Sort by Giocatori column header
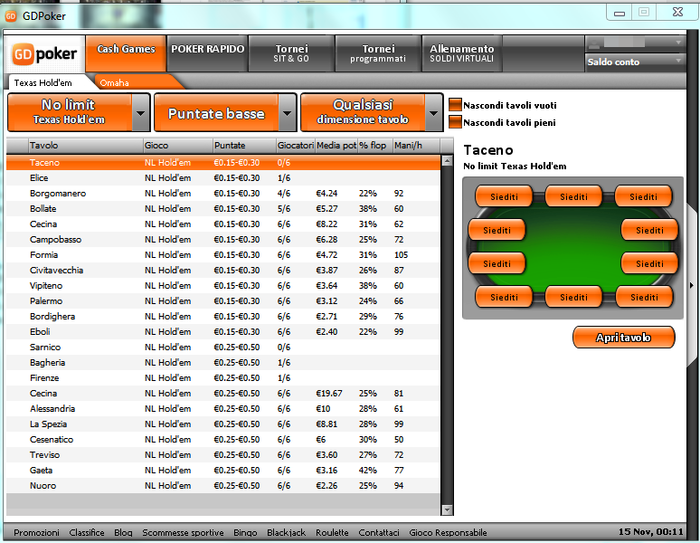700x543 pixels. pyautogui.click(x=295, y=145)
